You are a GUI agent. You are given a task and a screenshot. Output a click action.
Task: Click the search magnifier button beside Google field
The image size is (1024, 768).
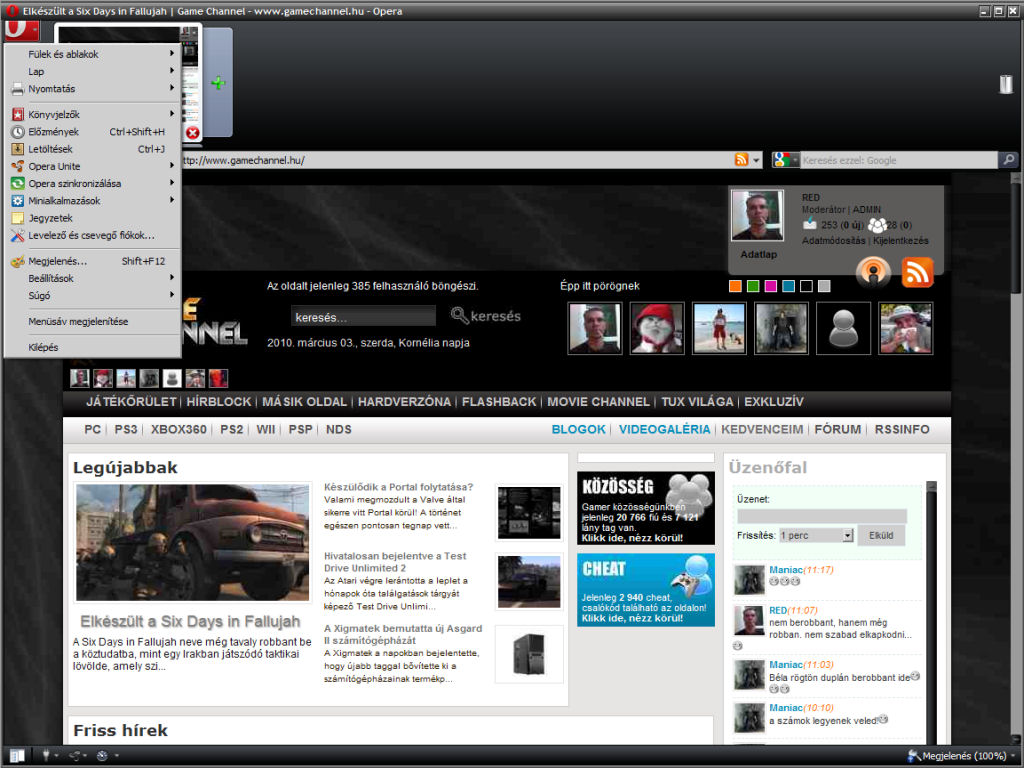(1008, 160)
